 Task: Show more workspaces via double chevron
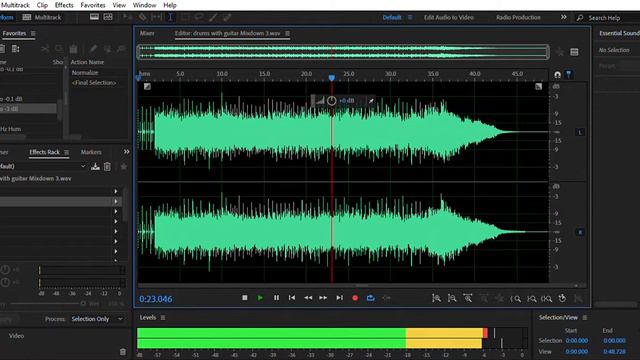[564, 17]
